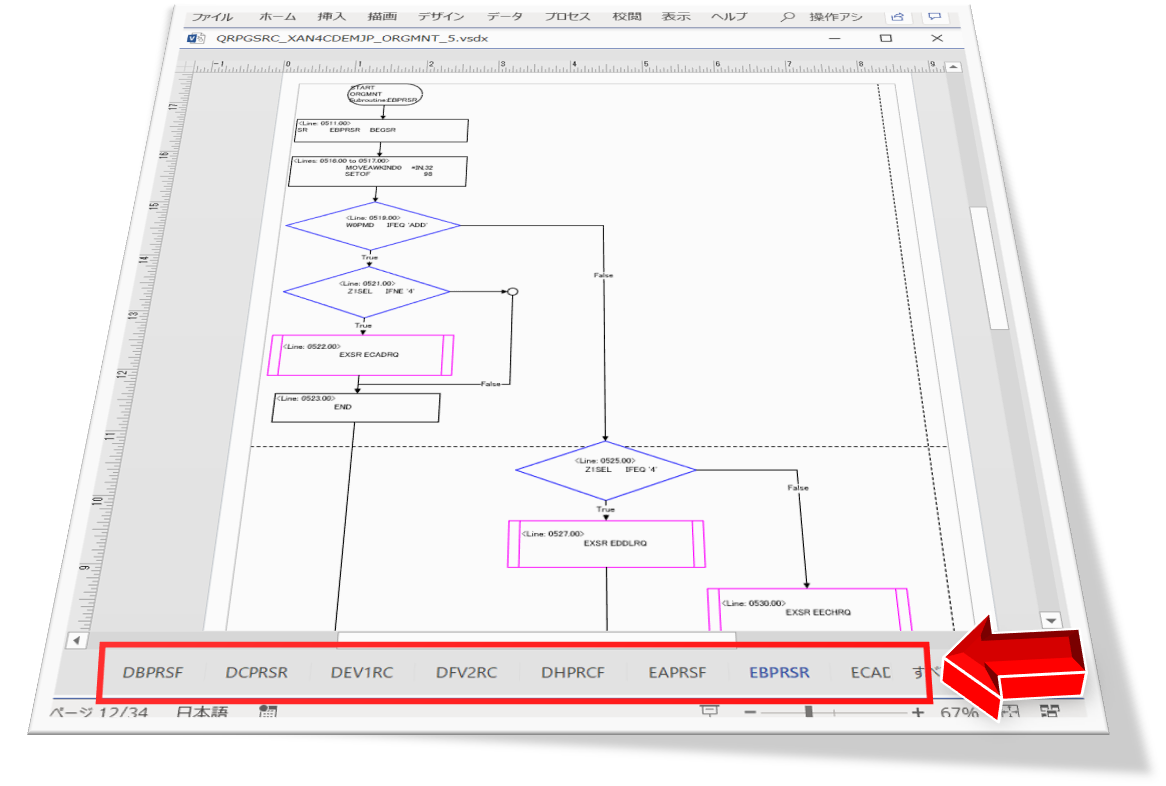This screenshot has width=1166, height=786.
Task: Close the QRPGSRC document window
Action: point(937,38)
